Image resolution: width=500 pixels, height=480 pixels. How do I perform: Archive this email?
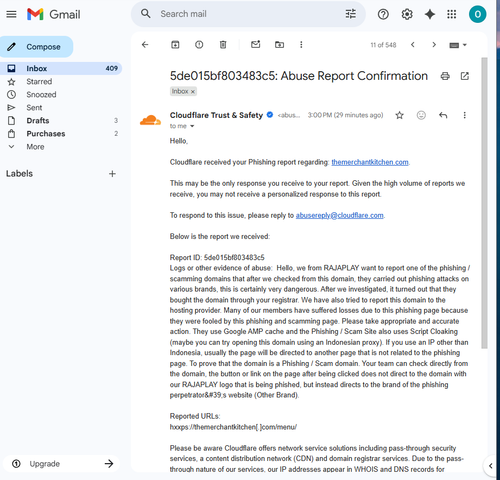tap(175, 45)
